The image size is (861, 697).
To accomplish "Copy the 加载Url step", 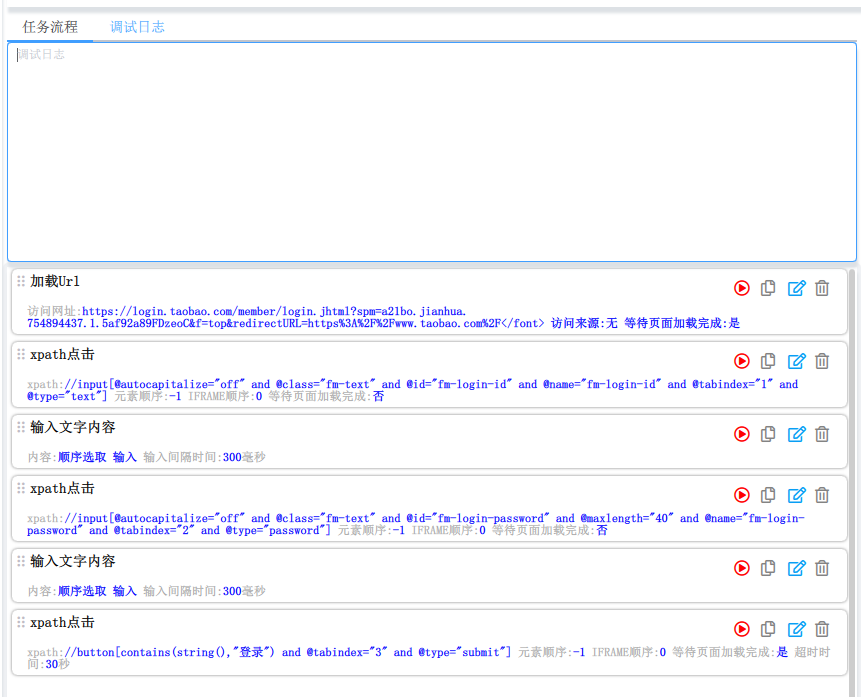I will (x=768, y=288).
